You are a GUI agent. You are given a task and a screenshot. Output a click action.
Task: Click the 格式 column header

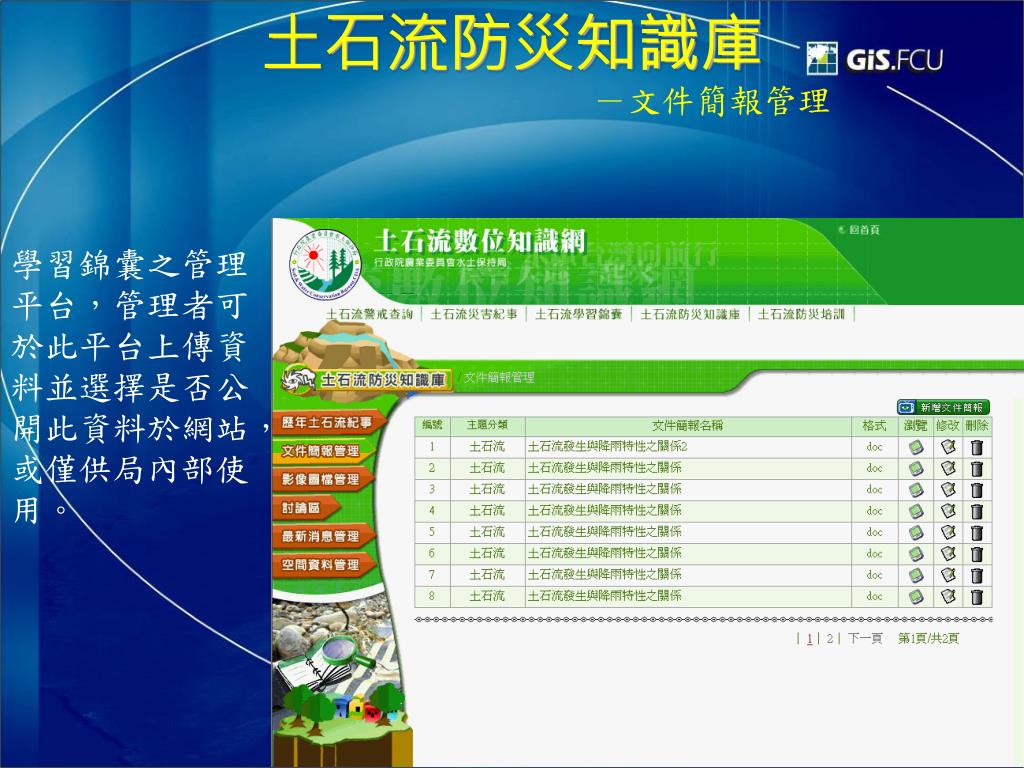pyautogui.click(x=874, y=426)
